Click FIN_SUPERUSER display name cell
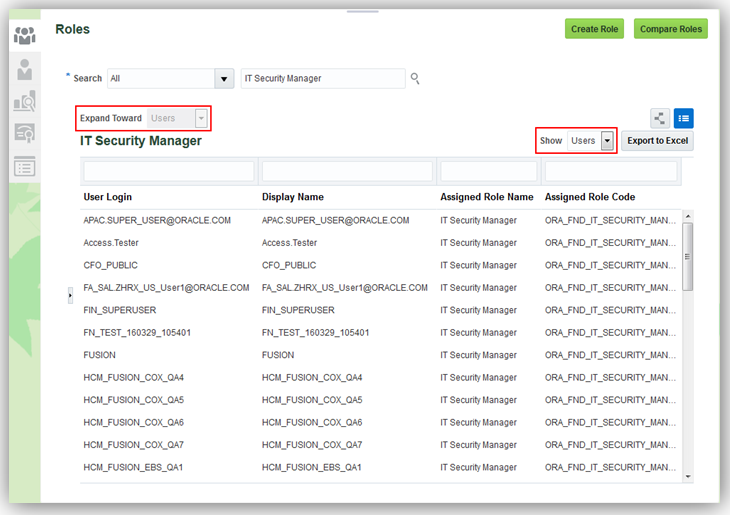 pos(298,310)
